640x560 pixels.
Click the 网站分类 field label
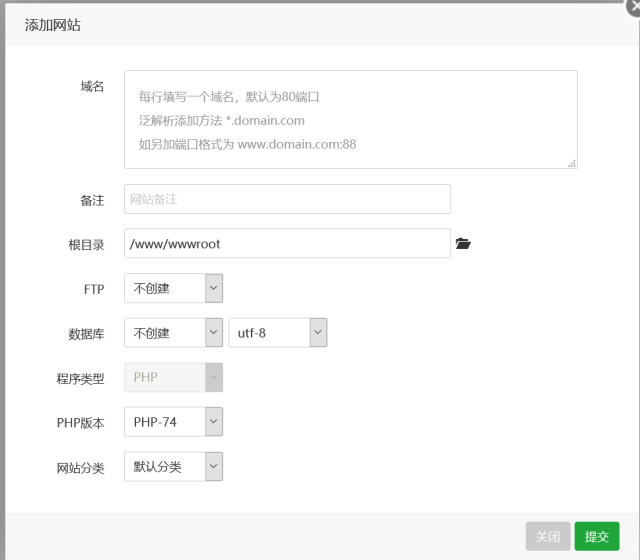80,468
